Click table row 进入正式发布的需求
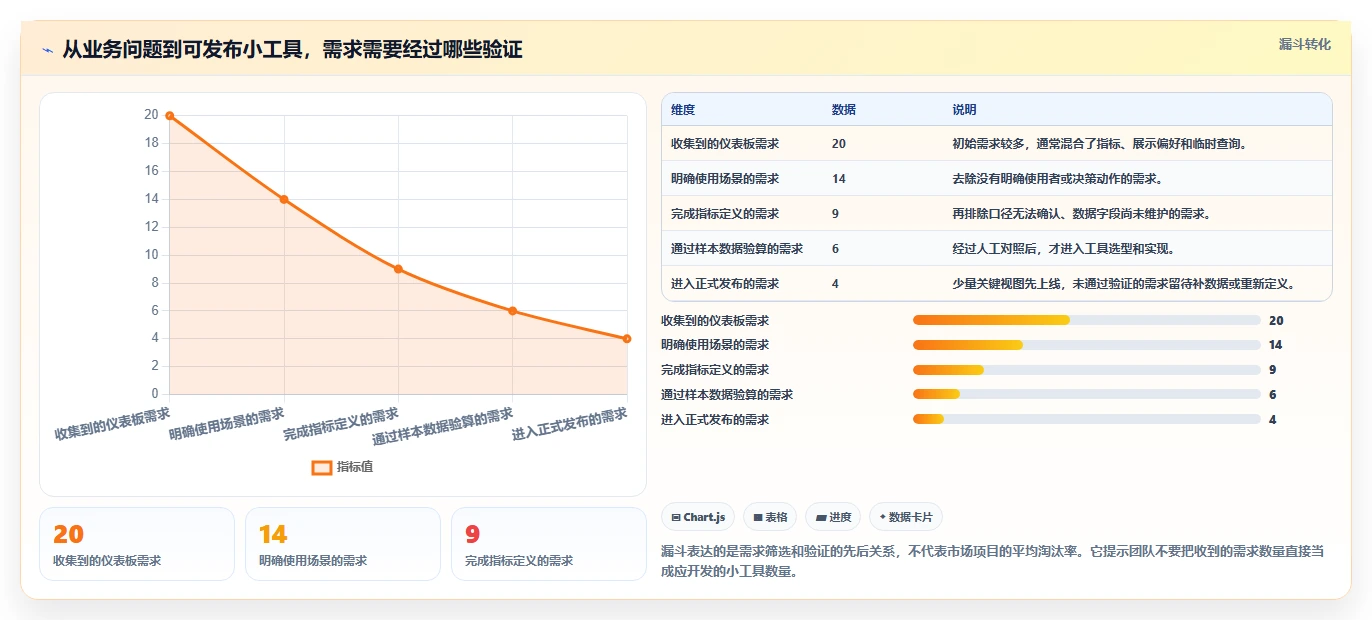Viewport: 1372px width, 620px height. (997, 283)
